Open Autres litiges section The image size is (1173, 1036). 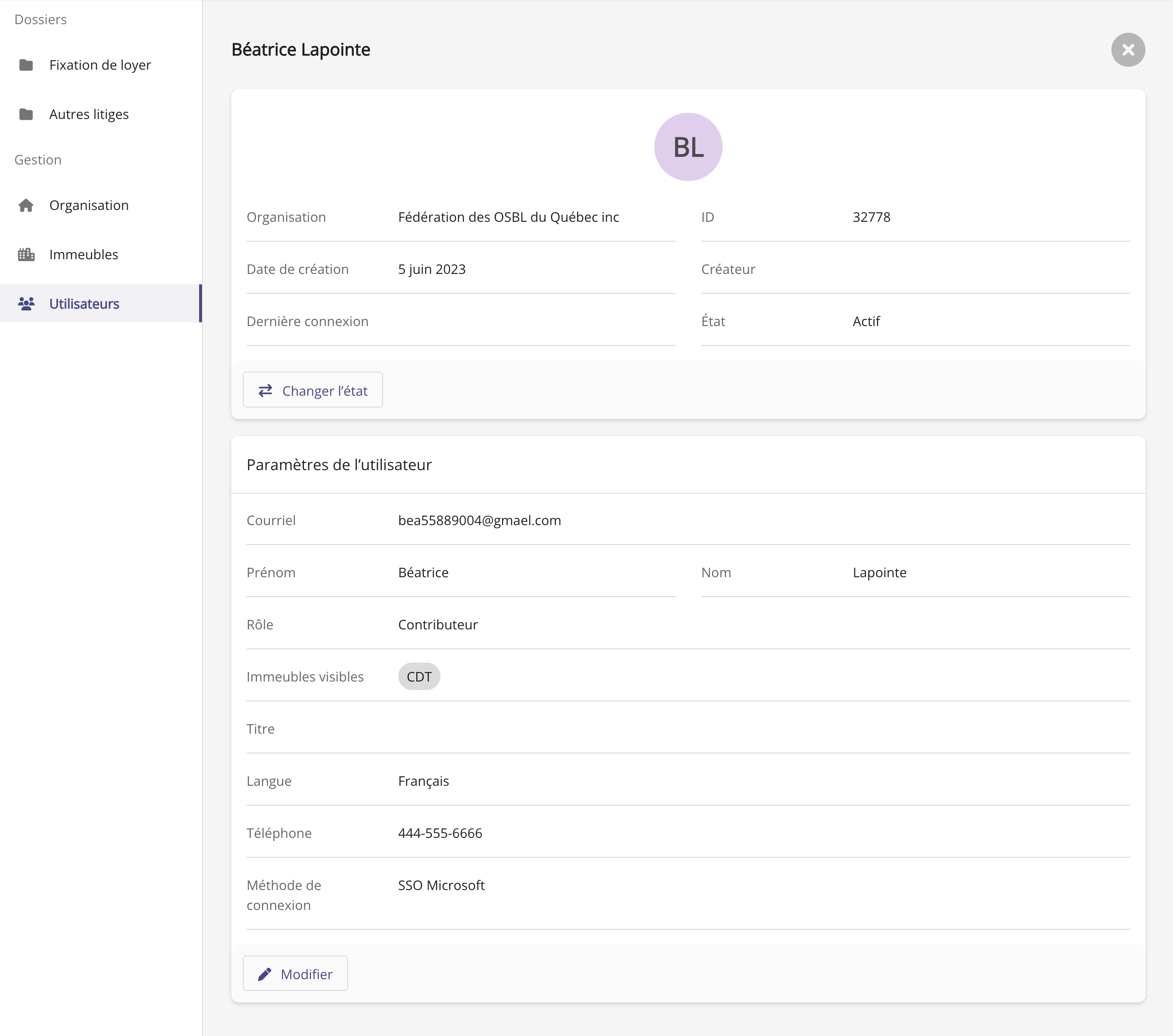tap(89, 114)
